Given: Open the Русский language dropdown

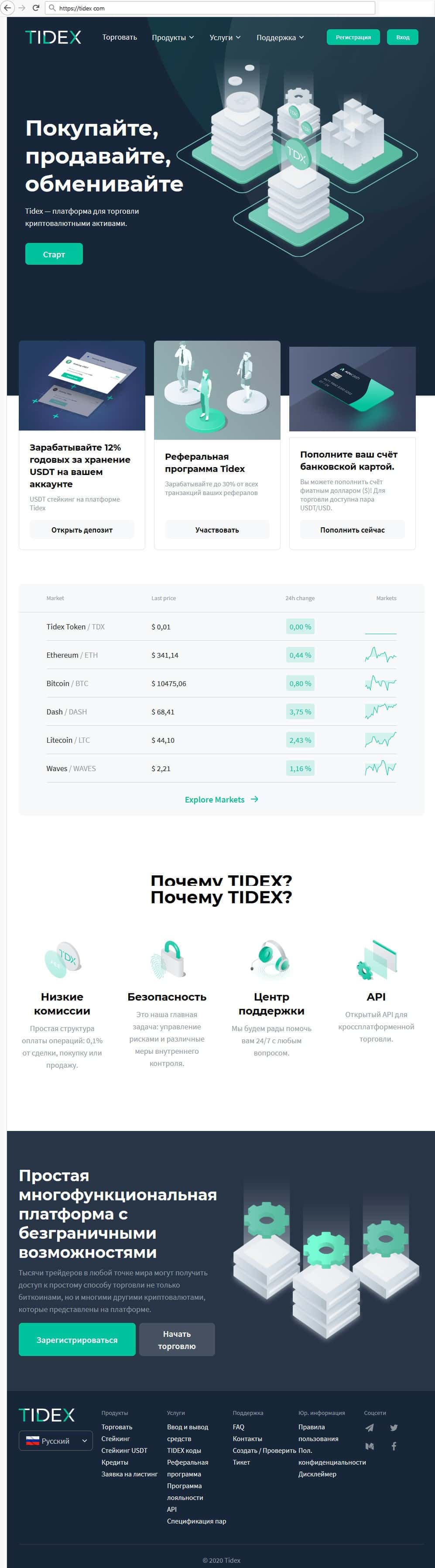Looking at the screenshot, I should click(x=55, y=1441).
